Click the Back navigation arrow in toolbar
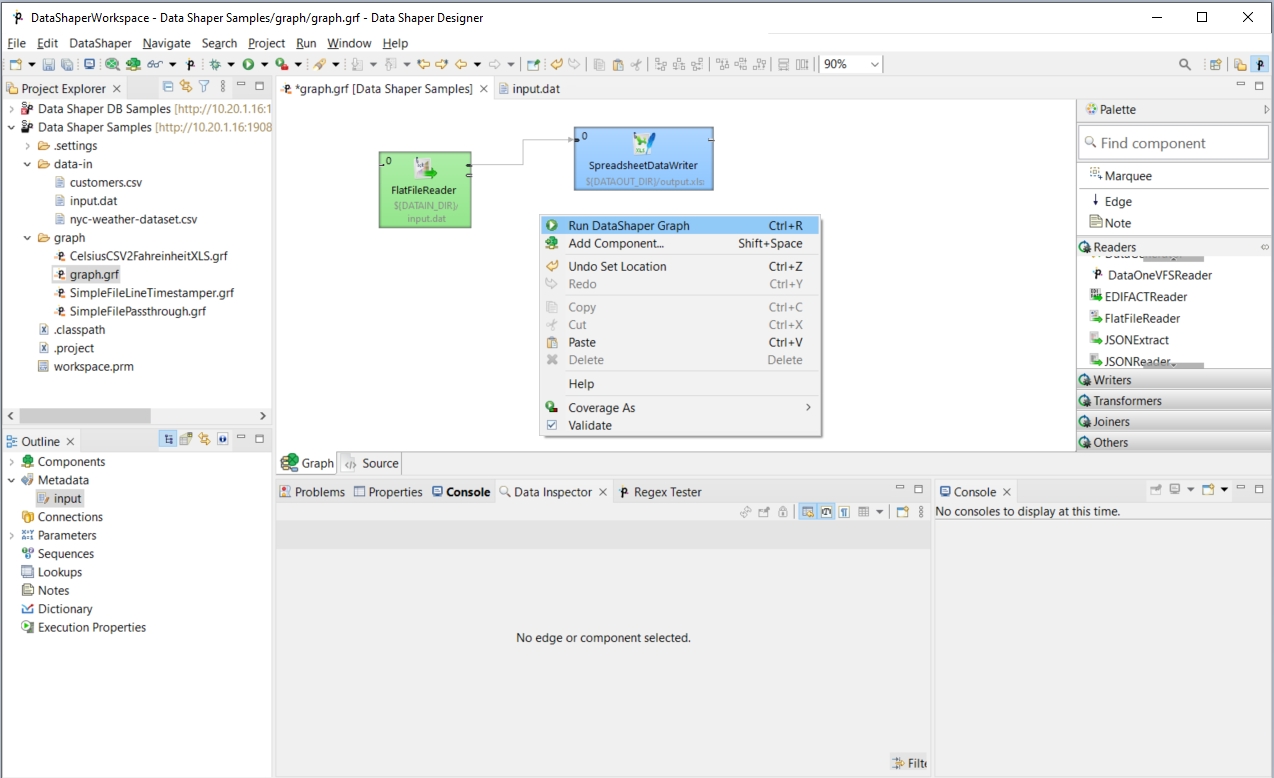Screen dimensions: 1274x778 [461, 64]
